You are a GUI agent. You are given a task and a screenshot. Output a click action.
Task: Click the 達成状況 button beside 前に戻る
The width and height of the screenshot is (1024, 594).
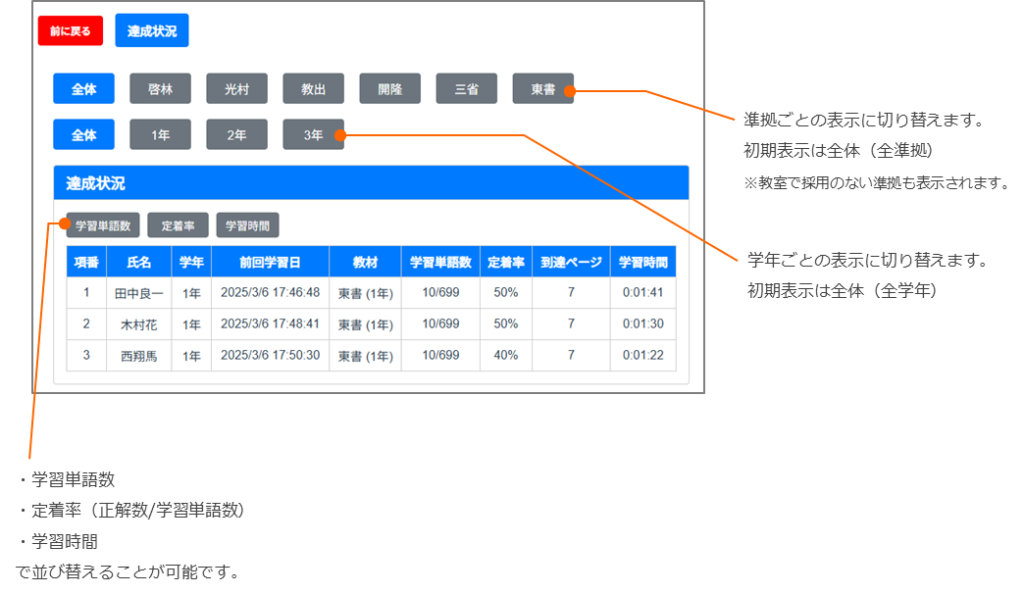(152, 31)
